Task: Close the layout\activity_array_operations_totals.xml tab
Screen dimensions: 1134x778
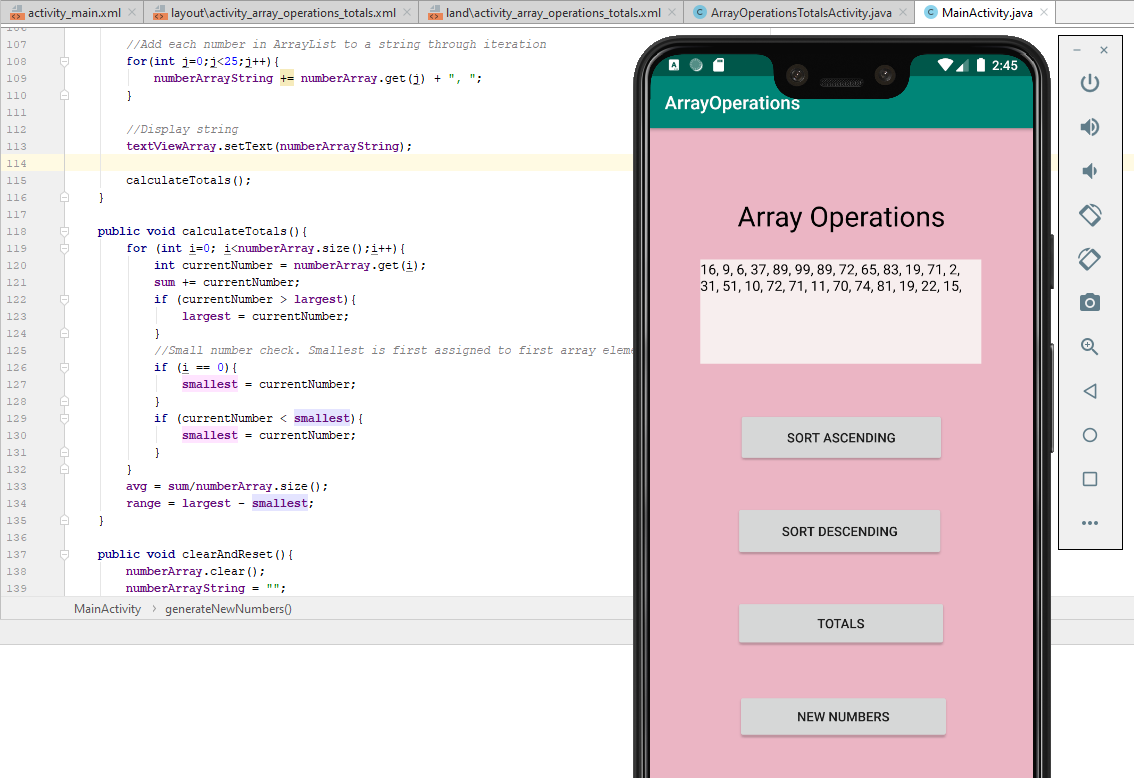Action: pyautogui.click(x=407, y=12)
